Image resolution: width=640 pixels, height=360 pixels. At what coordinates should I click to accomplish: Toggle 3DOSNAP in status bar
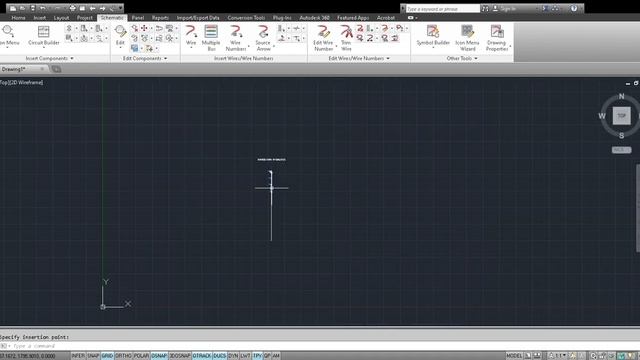[180, 356]
